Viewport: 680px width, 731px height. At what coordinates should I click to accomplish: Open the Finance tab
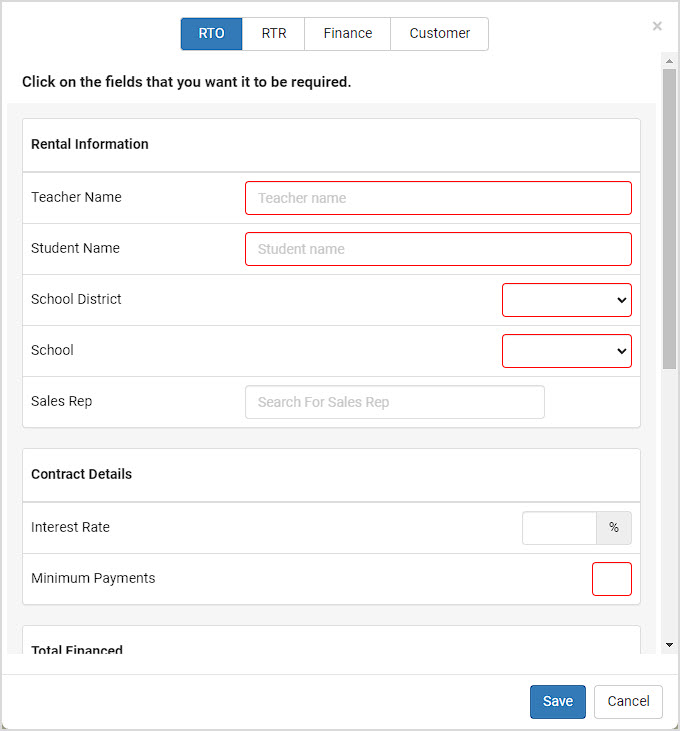[348, 34]
